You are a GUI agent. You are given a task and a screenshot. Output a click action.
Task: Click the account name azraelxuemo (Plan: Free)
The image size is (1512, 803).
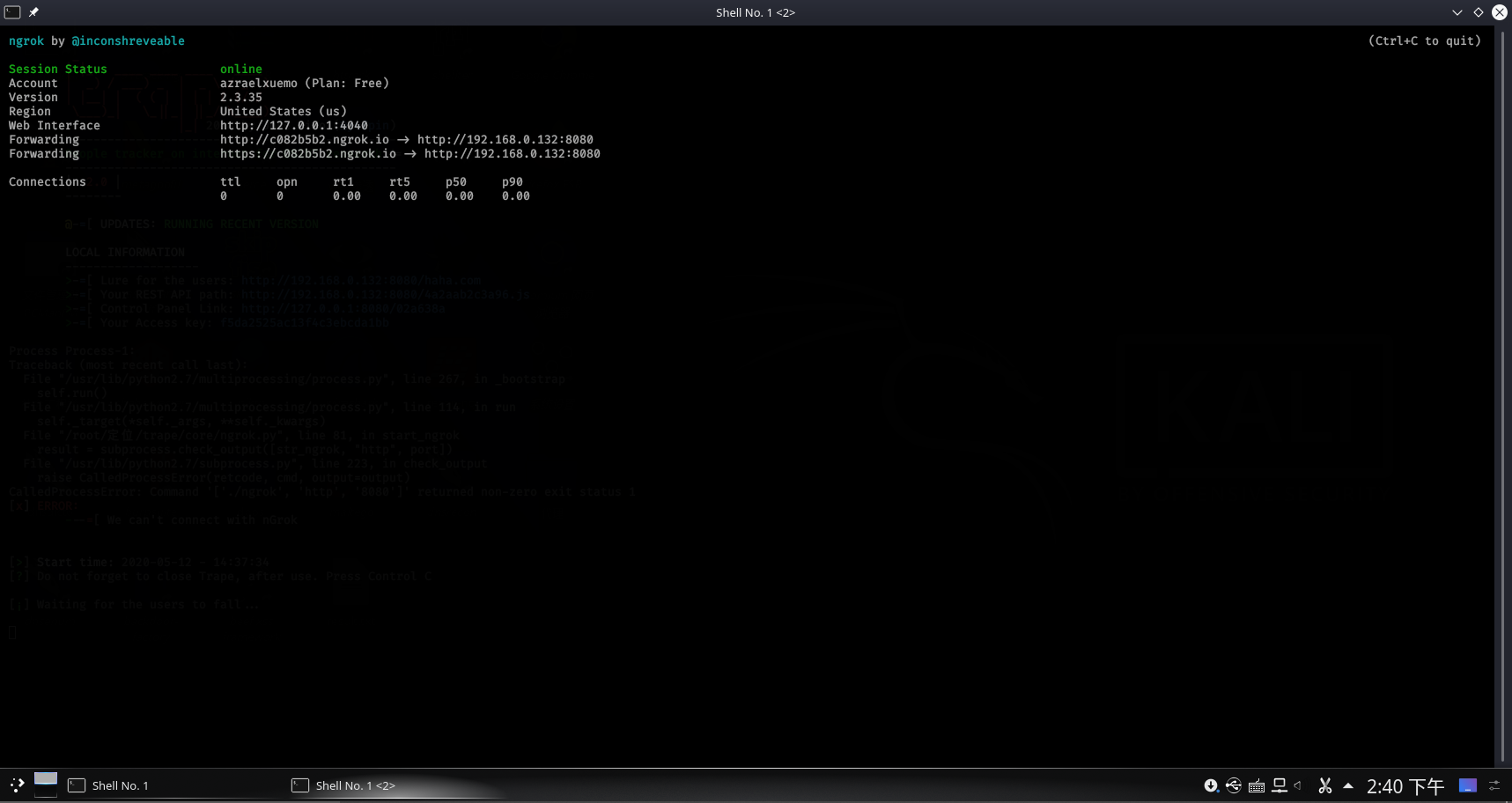point(305,84)
